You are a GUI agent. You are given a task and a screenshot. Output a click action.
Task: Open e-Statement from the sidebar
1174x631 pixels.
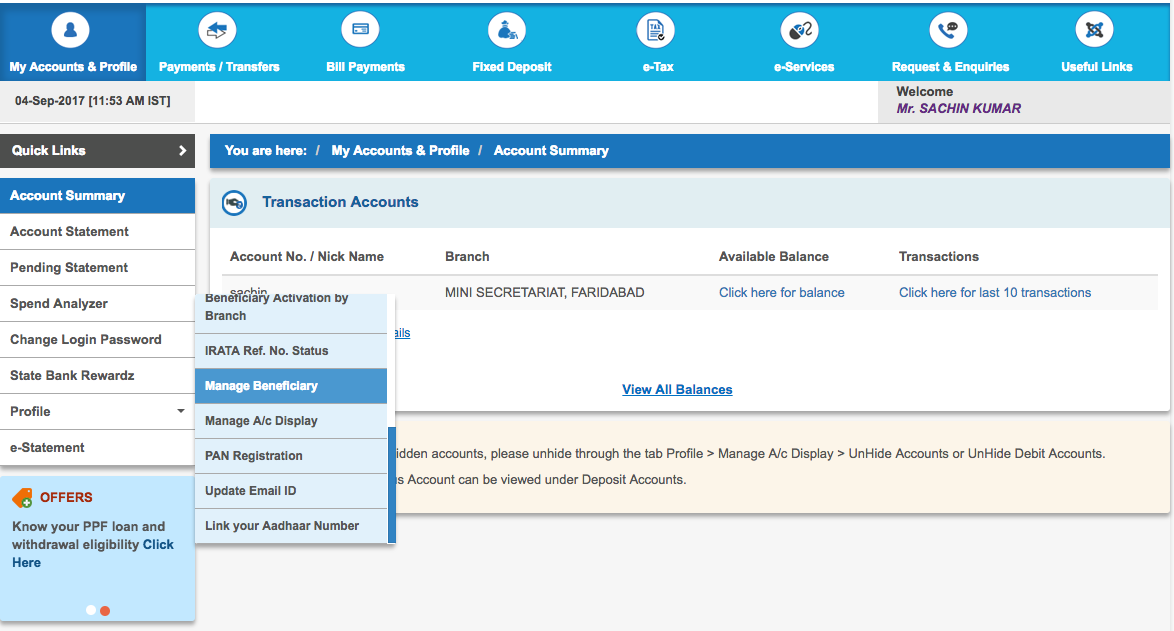click(x=97, y=448)
